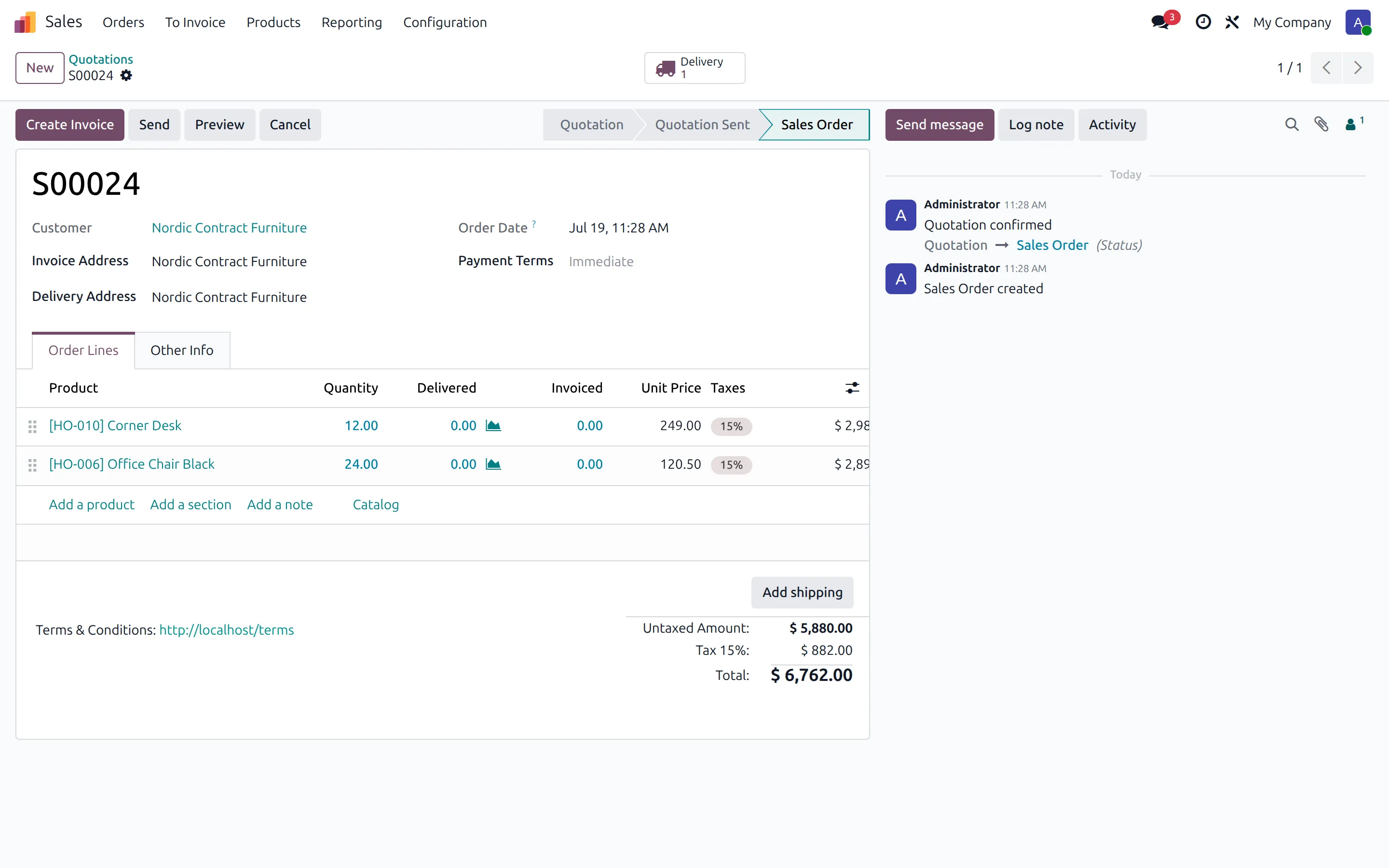Click Add a note
This screenshot has width=1389, height=868.
point(280,504)
